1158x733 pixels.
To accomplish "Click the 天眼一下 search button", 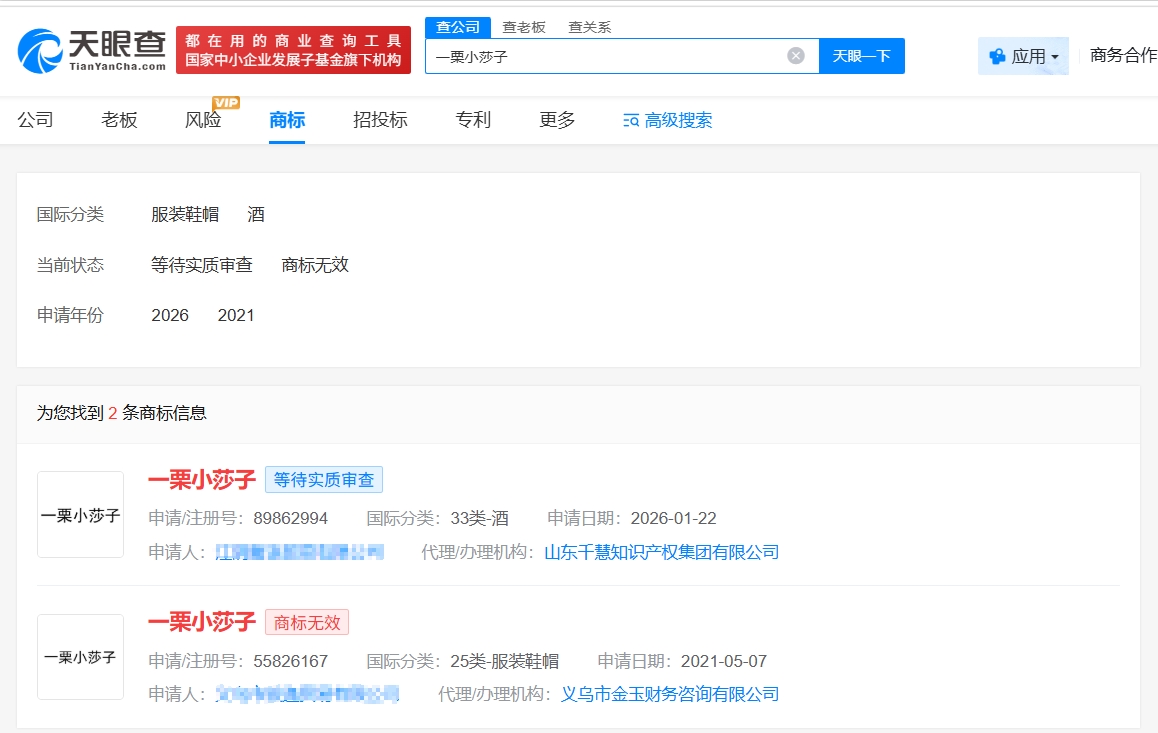I will [862, 56].
